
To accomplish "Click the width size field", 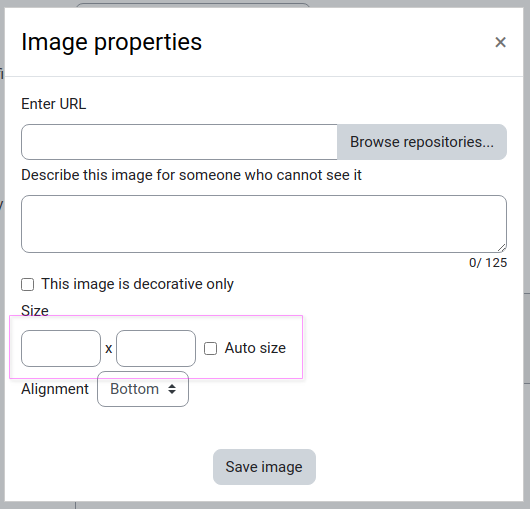I will coord(61,348).
